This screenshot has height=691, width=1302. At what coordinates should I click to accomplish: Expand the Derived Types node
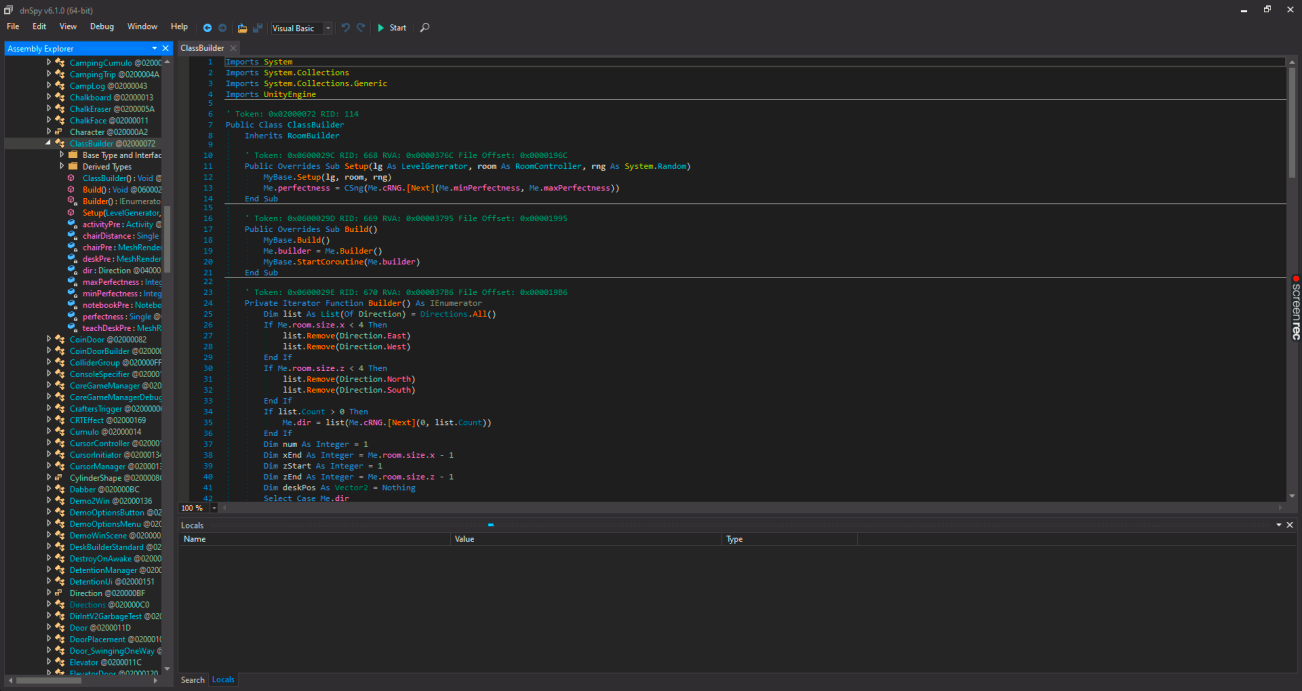tap(61, 167)
